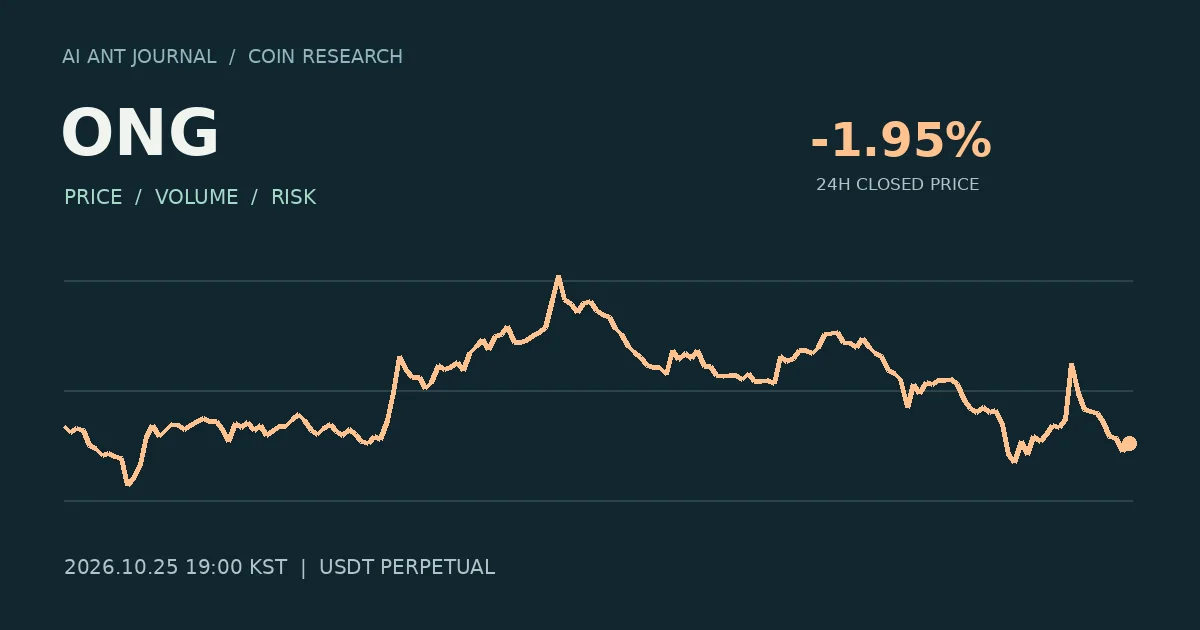Viewport: 1200px width, 630px height.
Task: Click the top horizontal gridline
Action: click(598, 281)
